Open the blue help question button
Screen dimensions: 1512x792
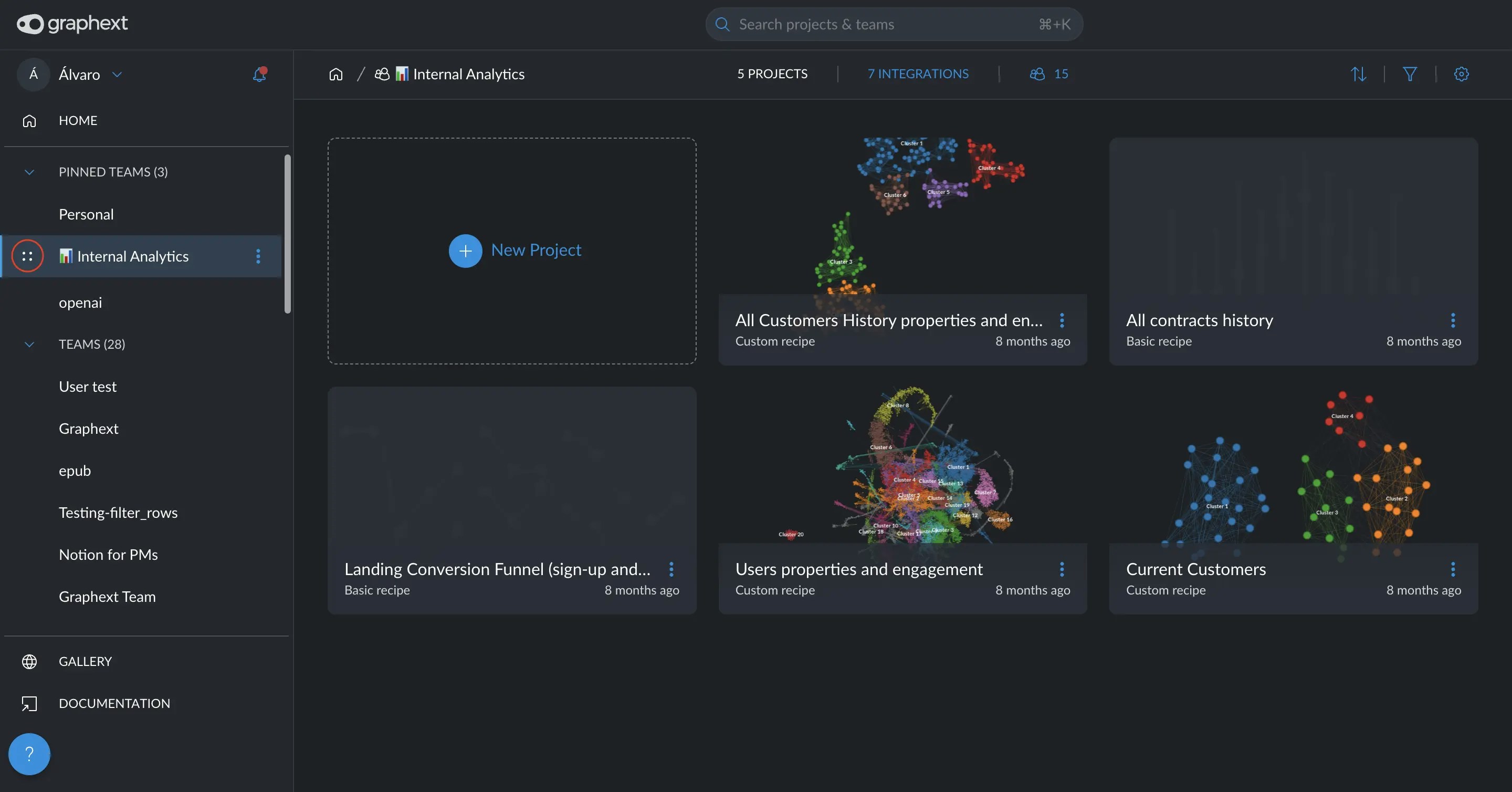(x=29, y=754)
